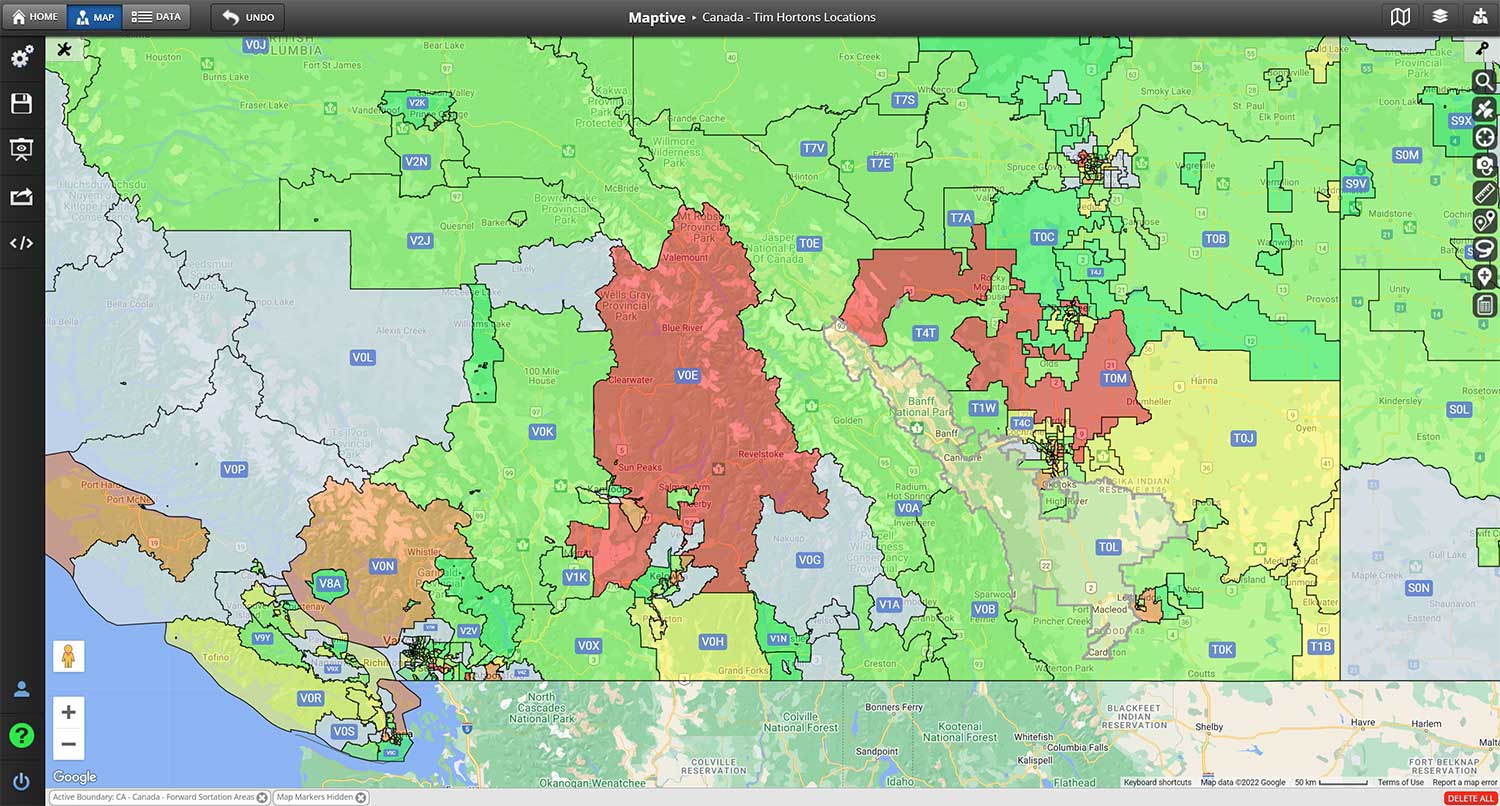1500x806 pixels.
Task: Open the distance measurement ruler tool
Action: coord(1484,193)
